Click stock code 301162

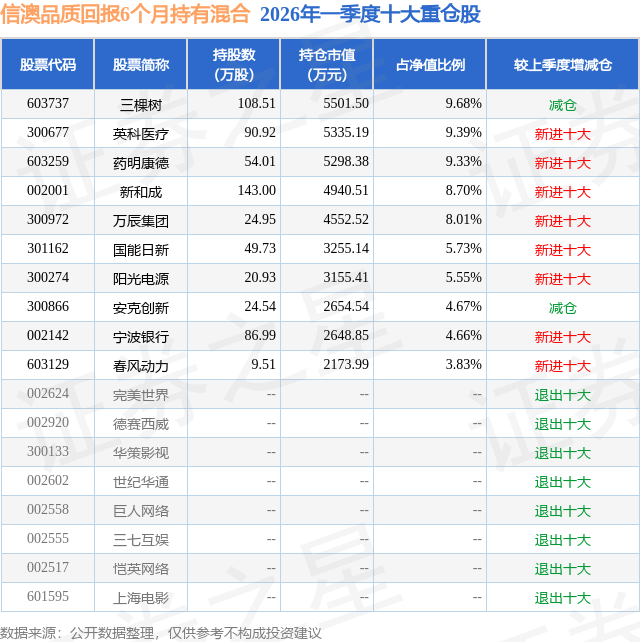[x=48, y=249]
